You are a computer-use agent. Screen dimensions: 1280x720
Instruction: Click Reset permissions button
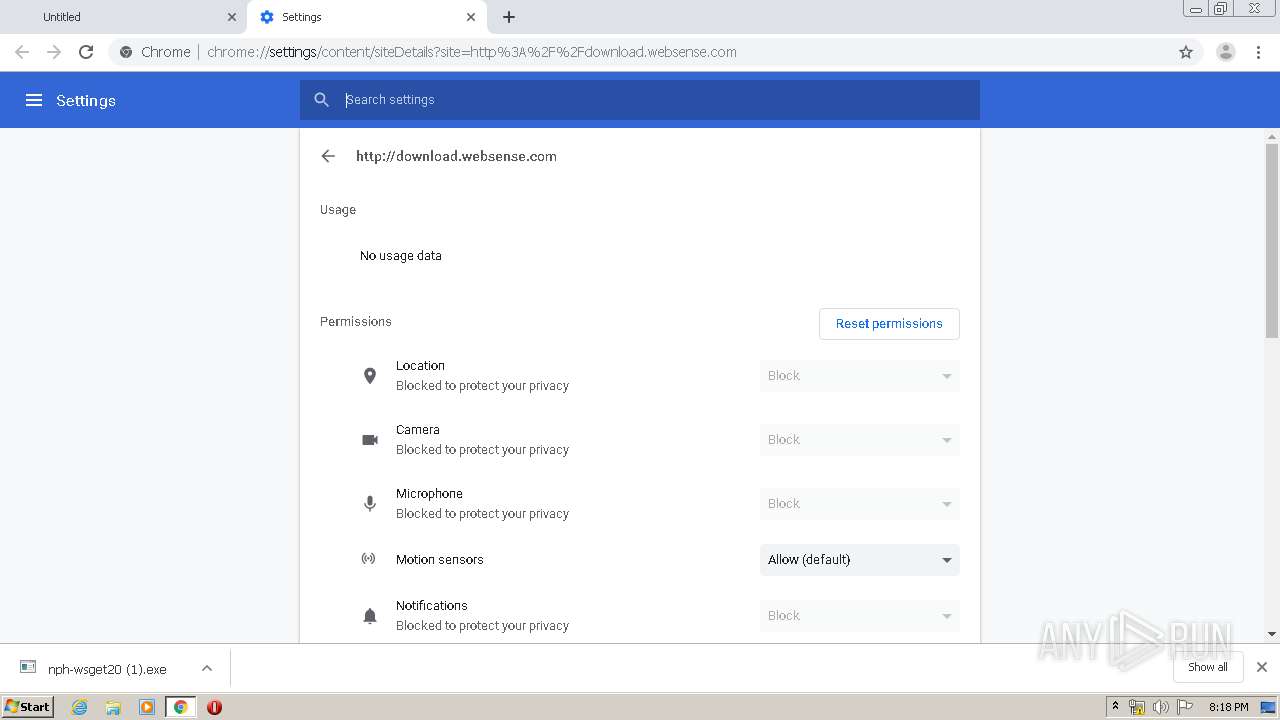point(889,324)
